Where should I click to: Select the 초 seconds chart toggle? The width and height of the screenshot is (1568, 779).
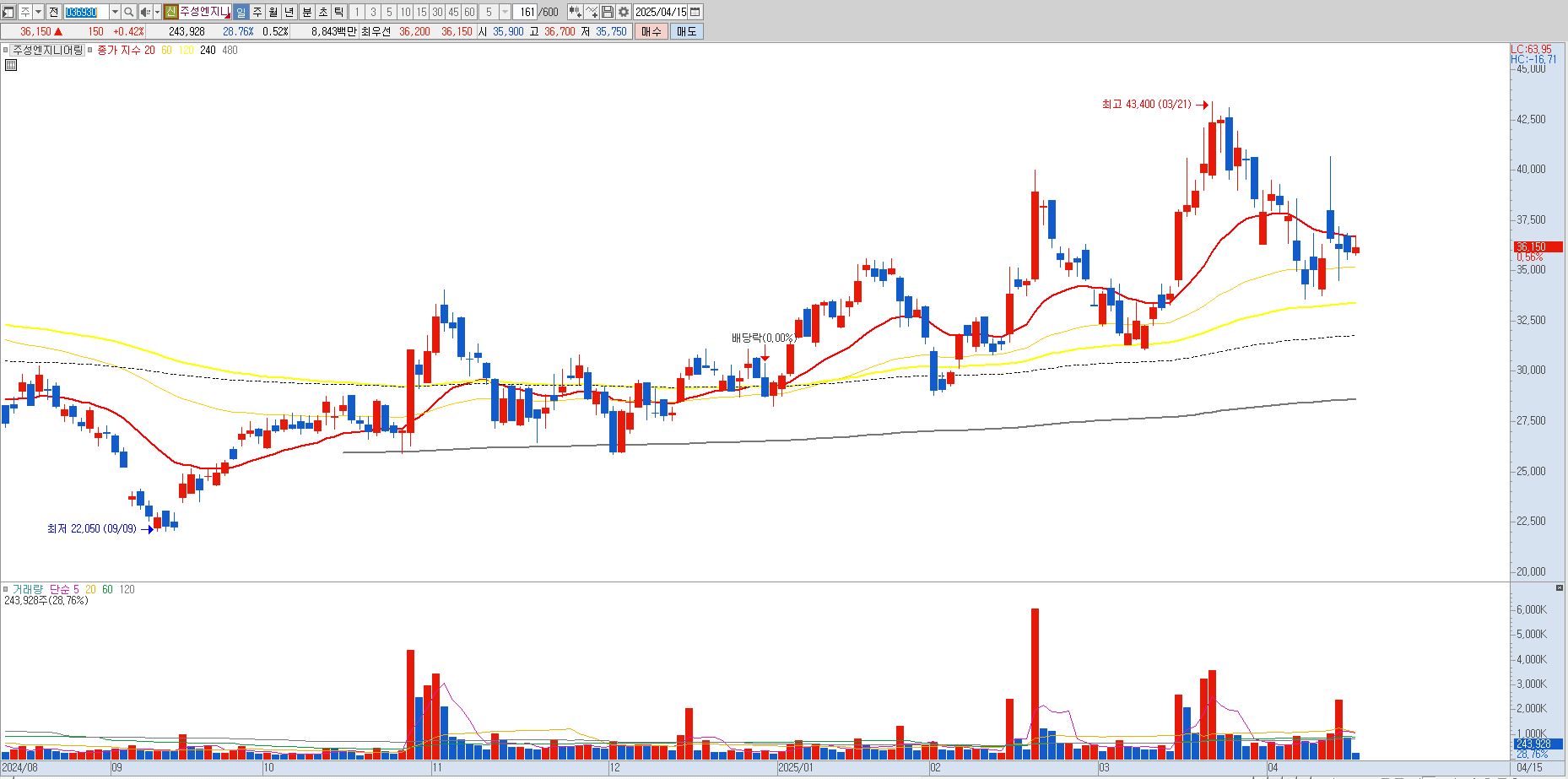pos(323,12)
